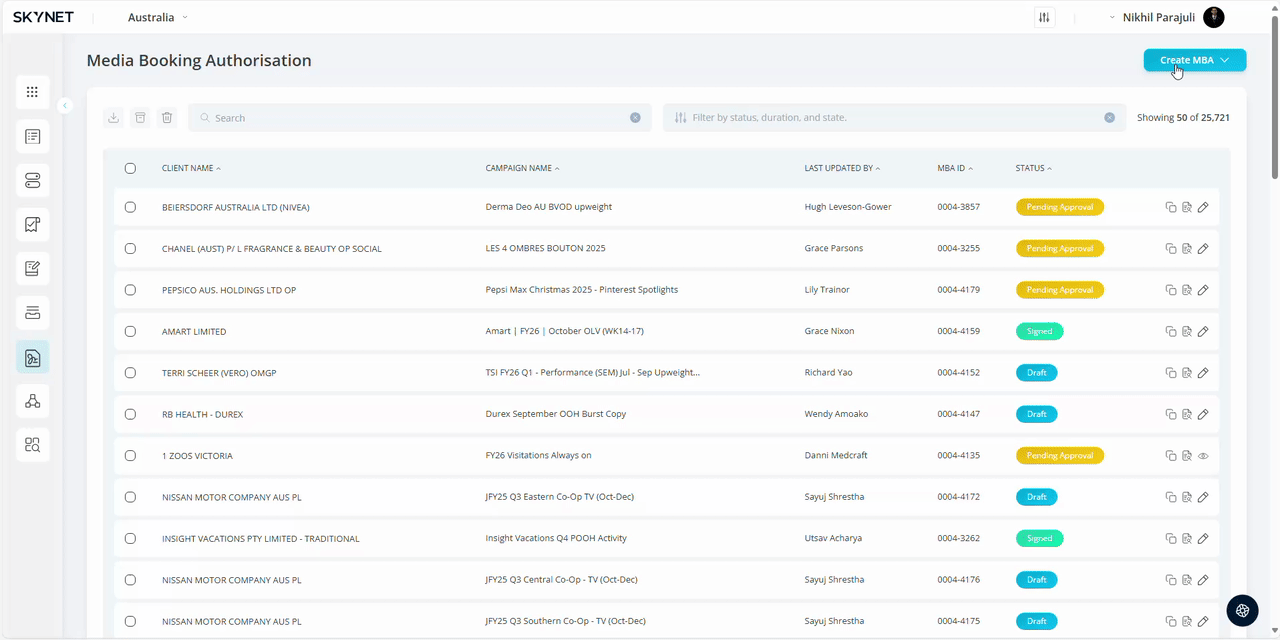Sort table by Client Name column
Viewport: 1280px width, 640px height.
coord(191,168)
